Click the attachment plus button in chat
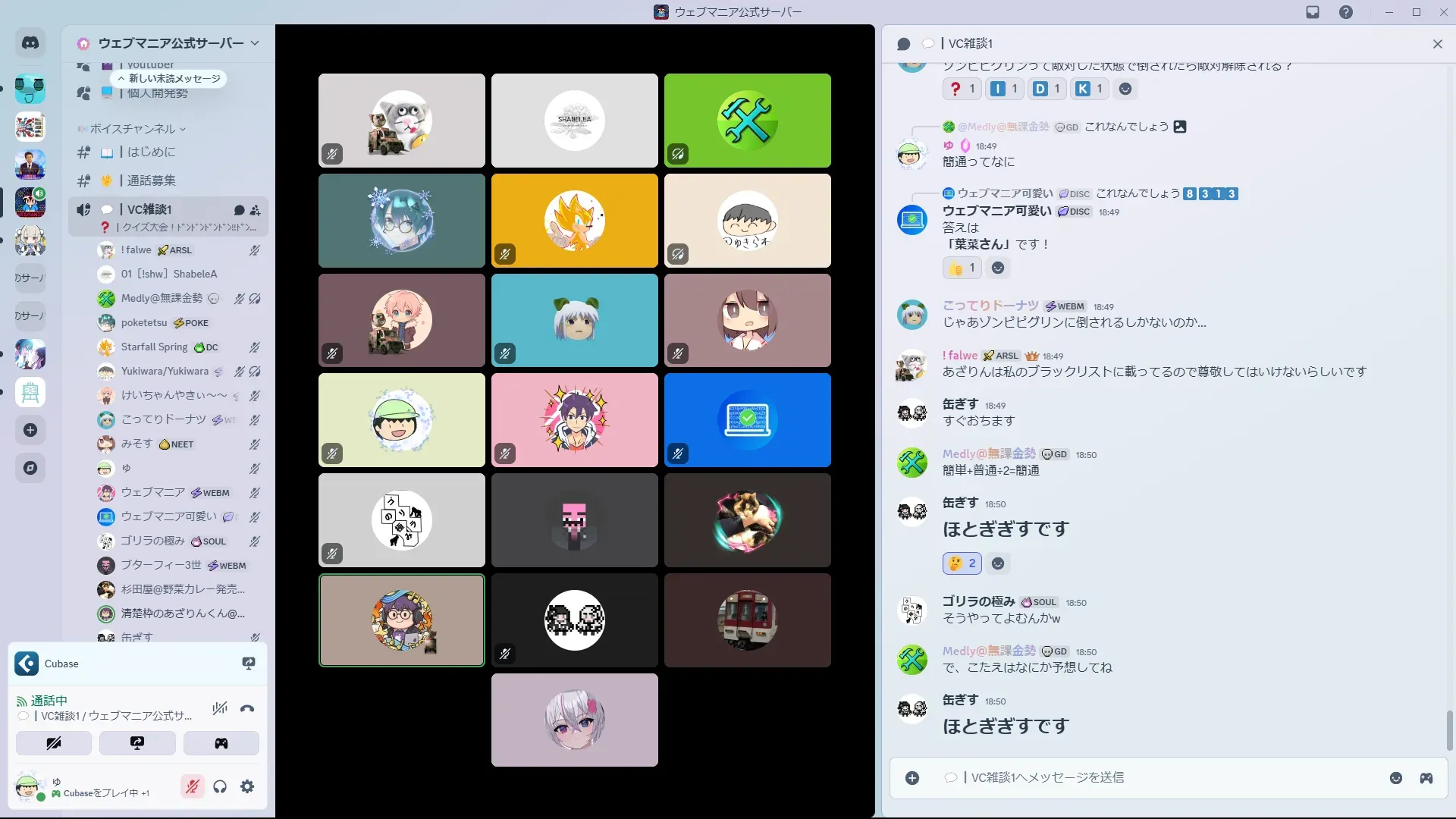This screenshot has width=1456, height=819. point(912,778)
